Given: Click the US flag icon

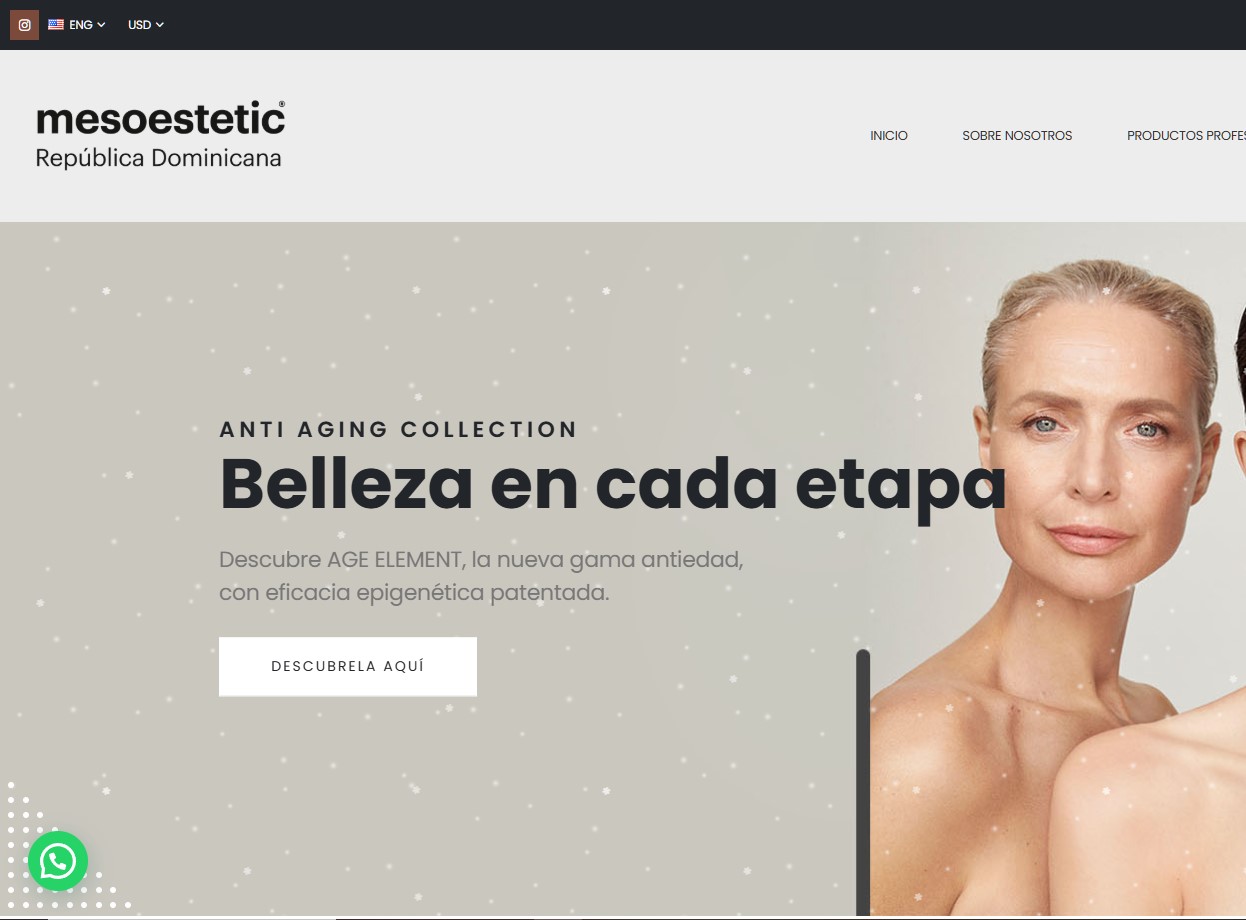Looking at the screenshot, I should pos(56,25).
